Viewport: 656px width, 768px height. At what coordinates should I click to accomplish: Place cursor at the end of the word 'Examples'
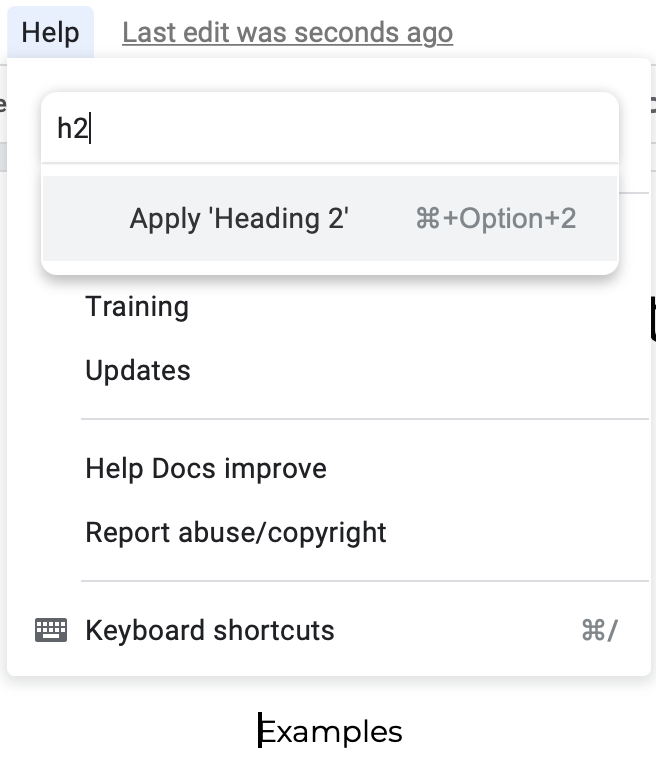(402, 732)
